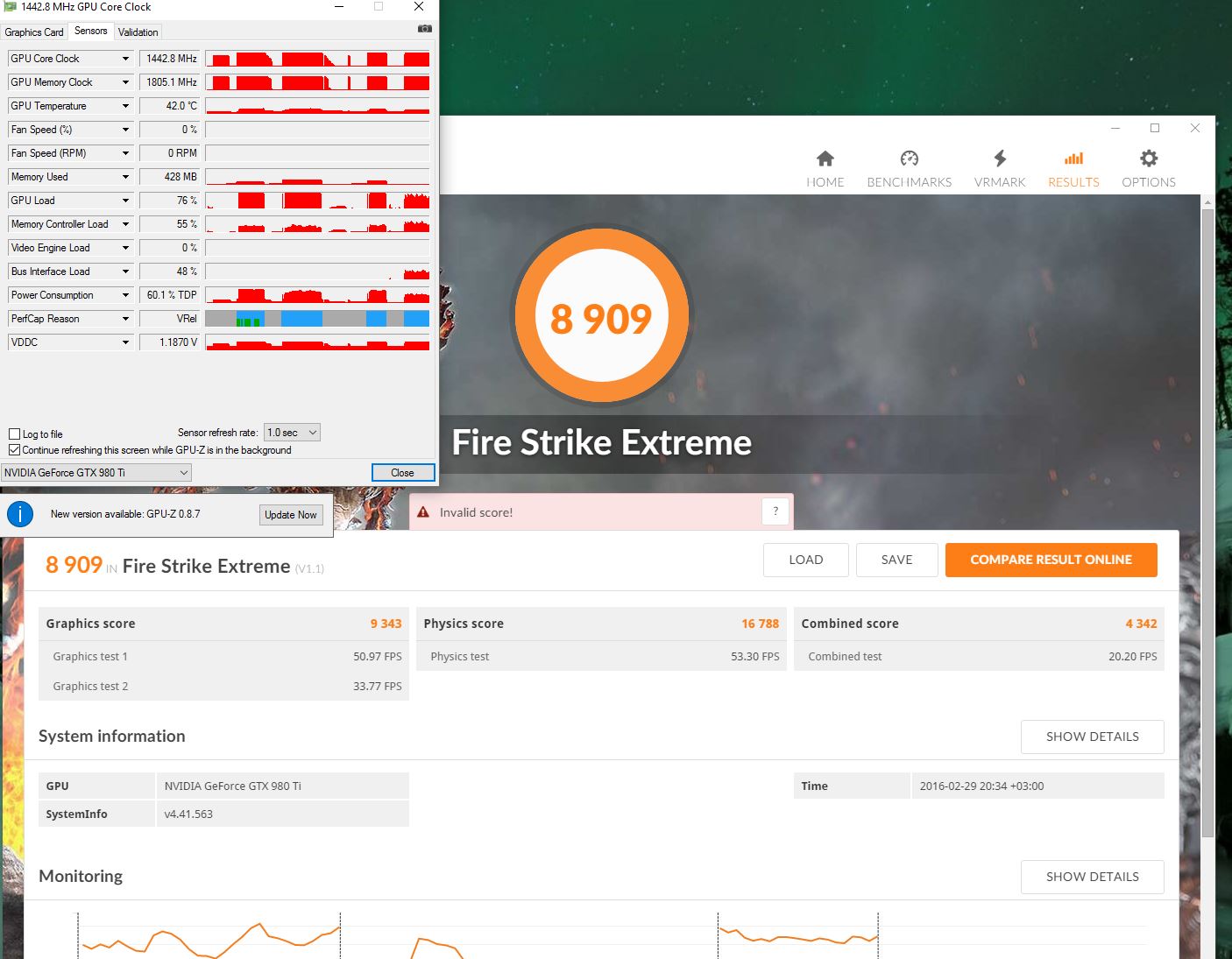Click the Close button in GPU-Z
Image resolution: width=1232 pixels, height=959 pixels.
click(403, 473)
